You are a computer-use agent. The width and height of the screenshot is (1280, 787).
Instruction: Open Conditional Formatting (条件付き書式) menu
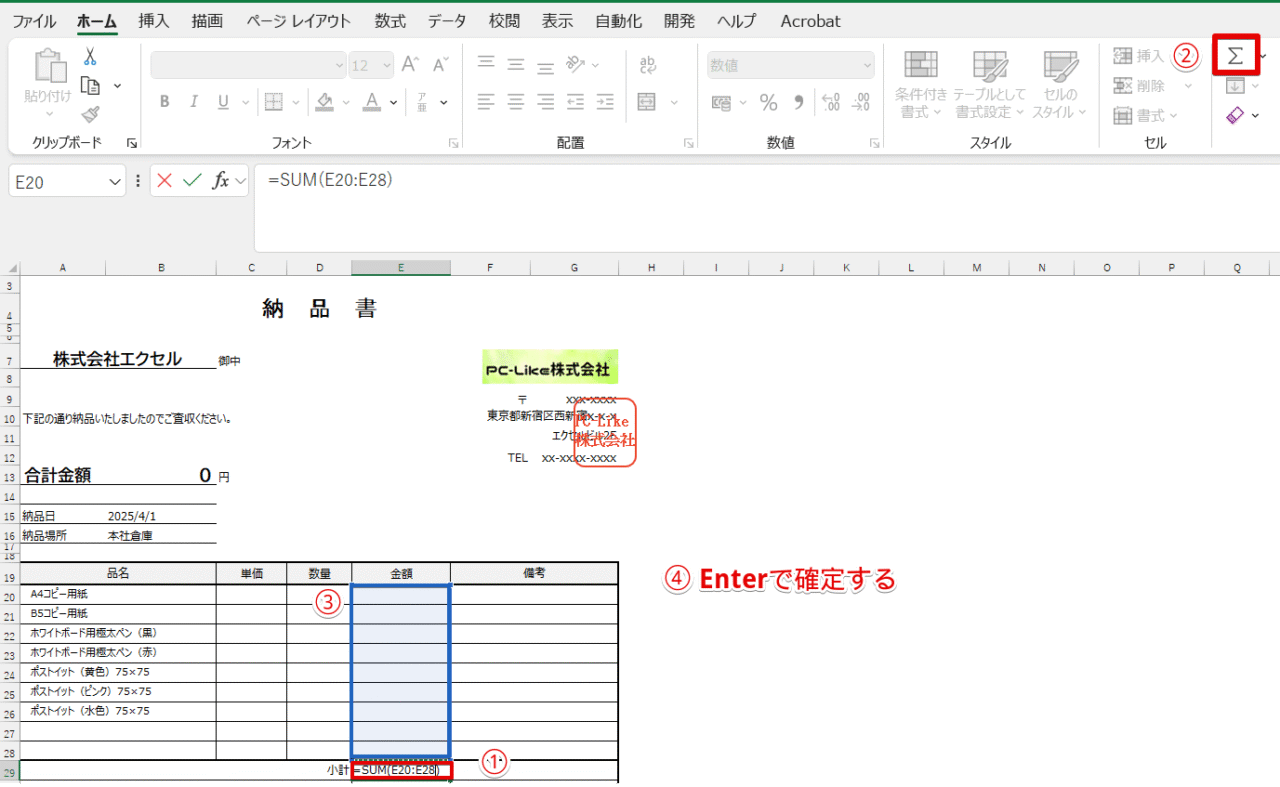pyautogui.click(x=921, y=84)
